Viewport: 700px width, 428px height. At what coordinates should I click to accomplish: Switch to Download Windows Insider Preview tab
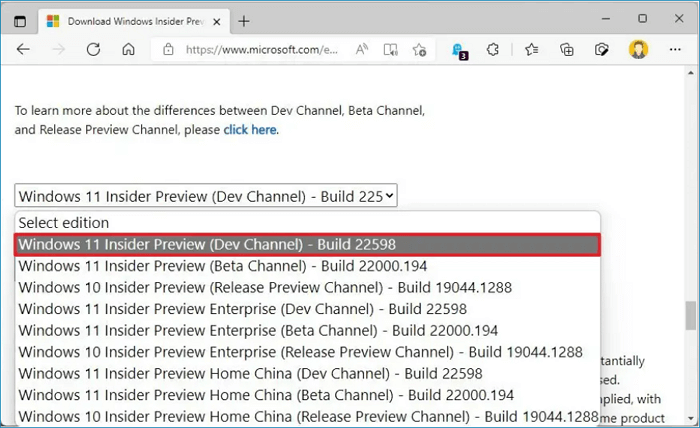pyautogui.click(x=125, y=20)
